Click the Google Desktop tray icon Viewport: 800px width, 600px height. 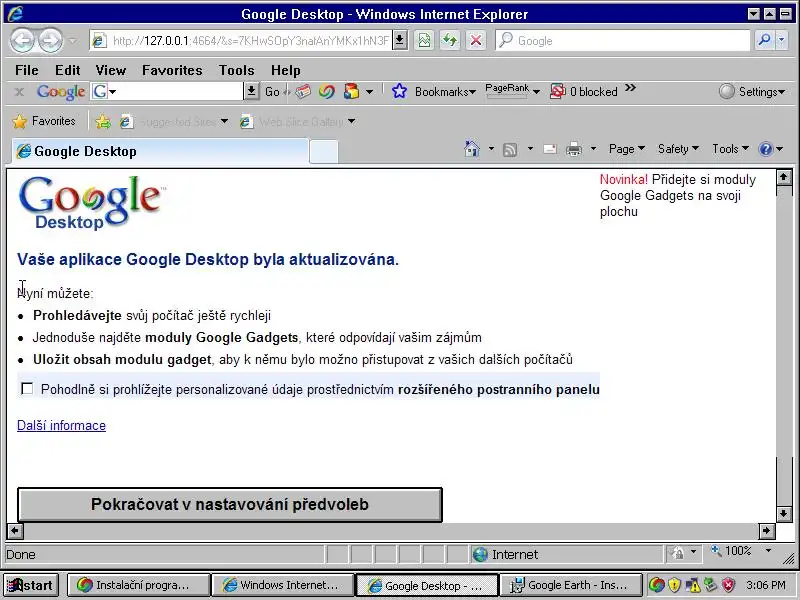pos(657,585)
